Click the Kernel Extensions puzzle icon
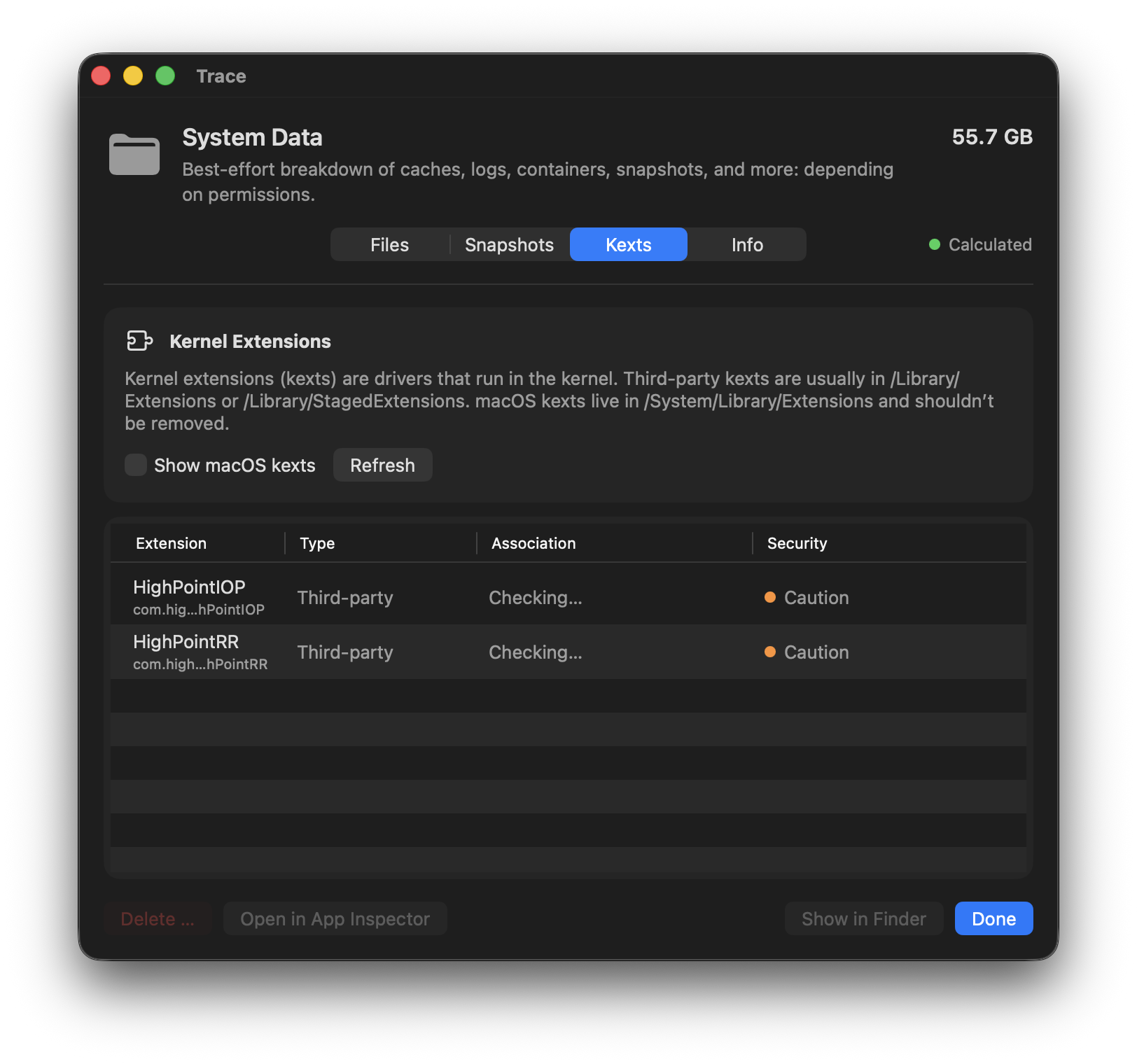1137x1064 pixels. pyautogui.click(x=139, y=341)
